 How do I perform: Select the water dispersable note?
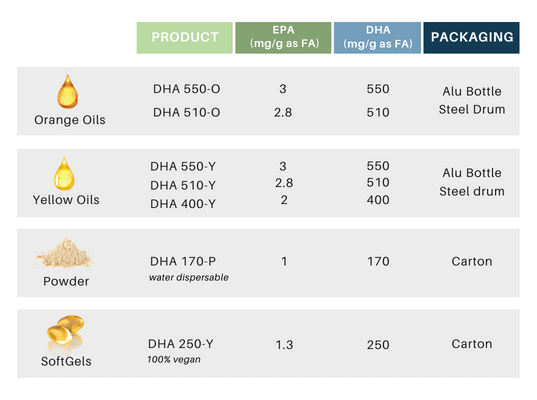click(189, 277)
